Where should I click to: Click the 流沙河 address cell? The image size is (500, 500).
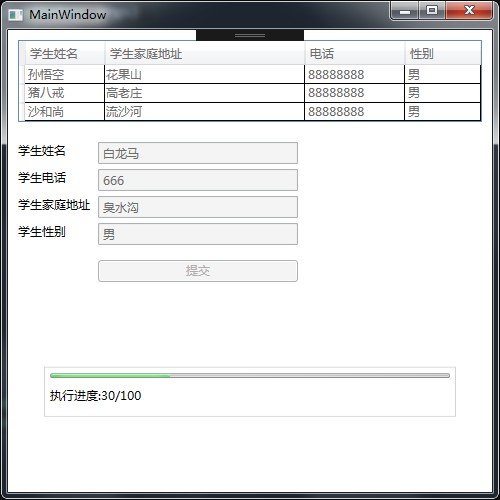click(x=204, y=112)
